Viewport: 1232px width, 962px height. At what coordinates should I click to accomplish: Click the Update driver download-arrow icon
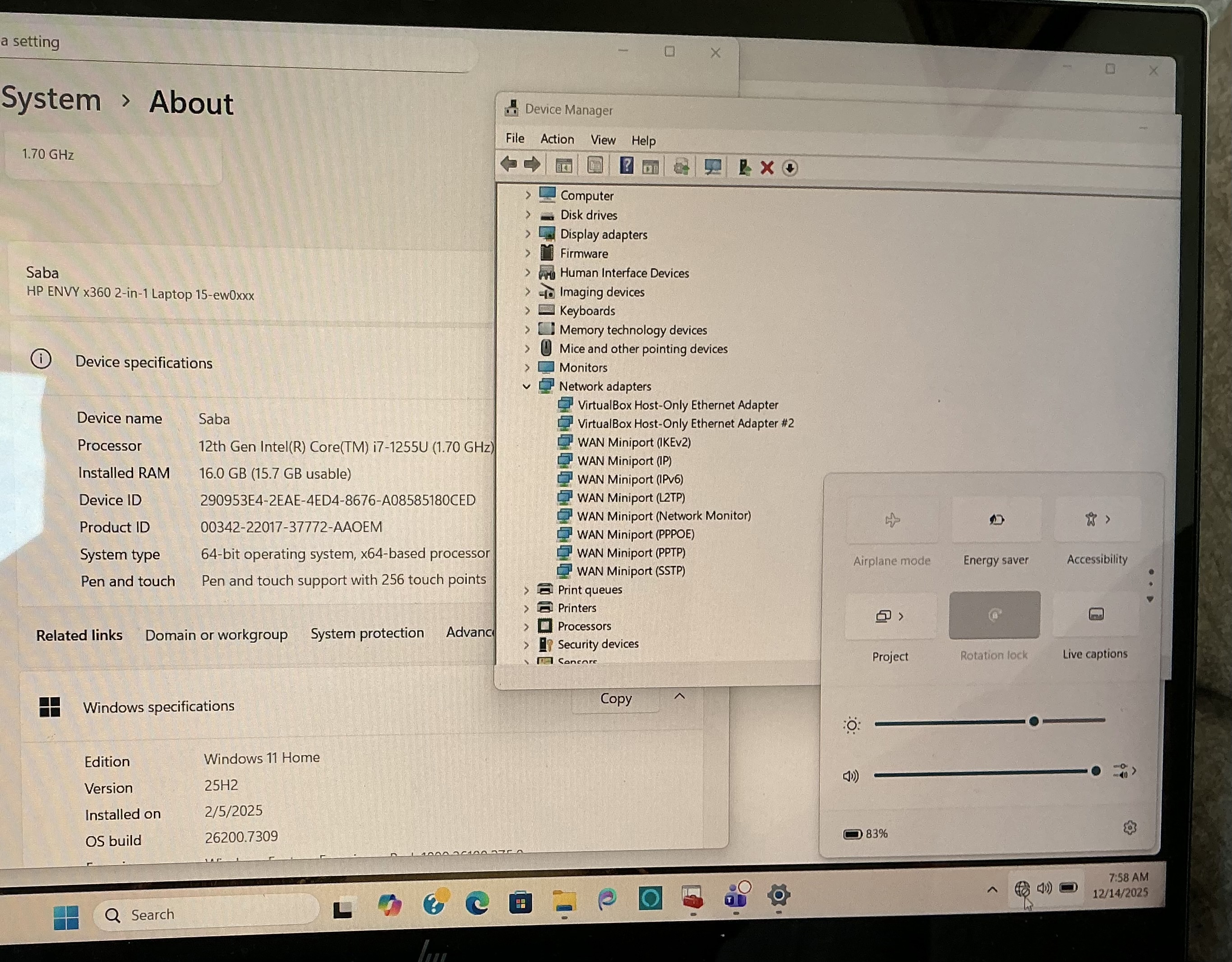[790, 168]
